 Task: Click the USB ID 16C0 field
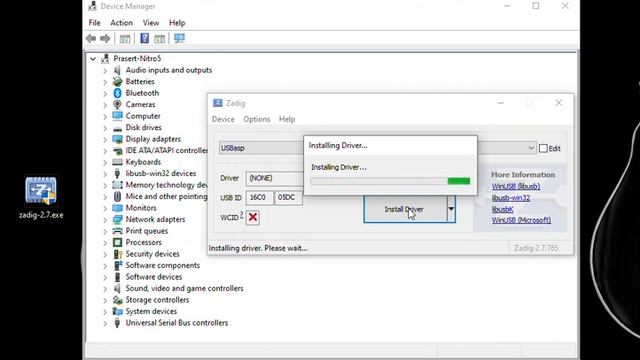click(x=259, y=198)
